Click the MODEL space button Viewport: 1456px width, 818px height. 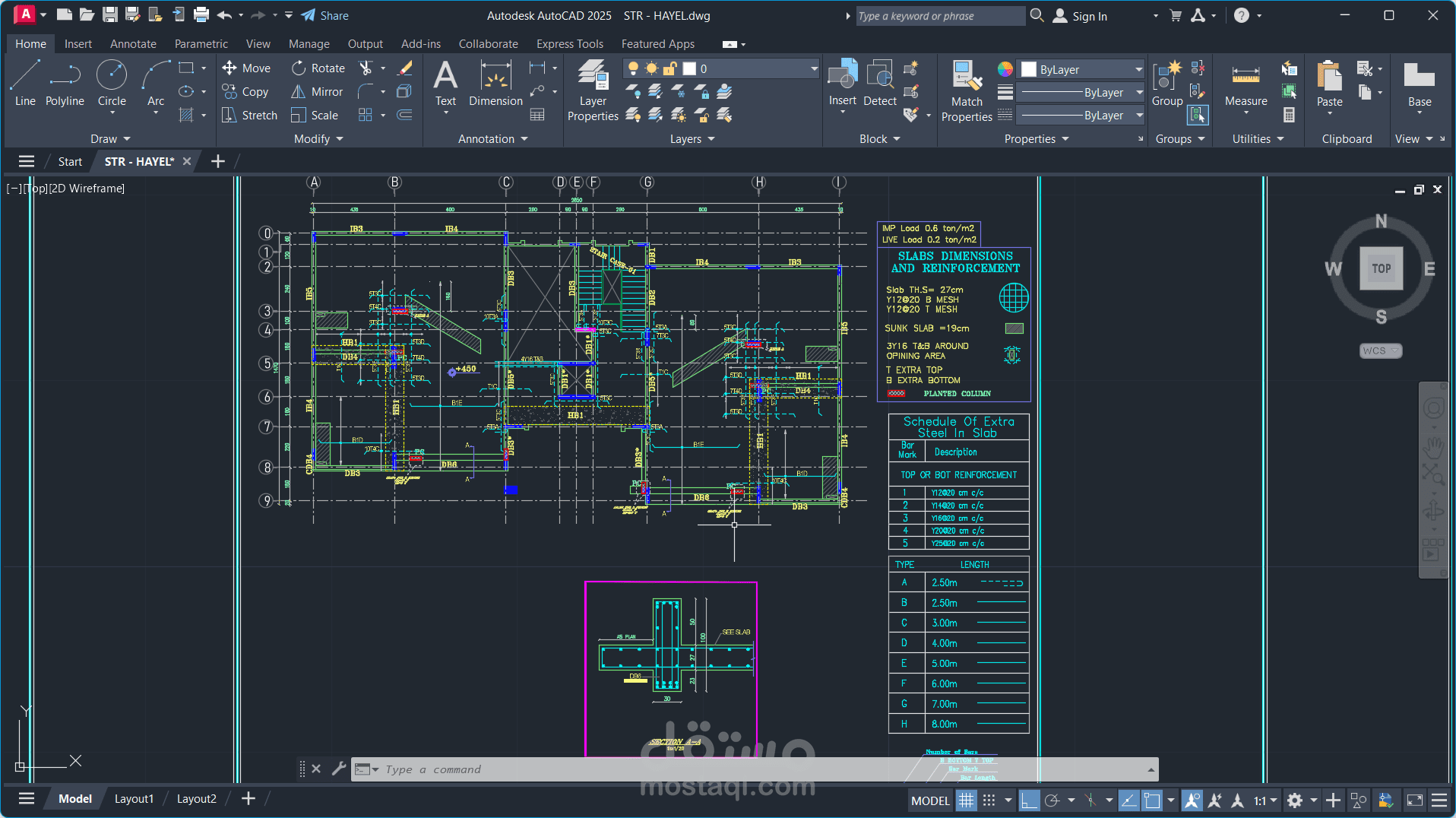click(x=930, y=801)
